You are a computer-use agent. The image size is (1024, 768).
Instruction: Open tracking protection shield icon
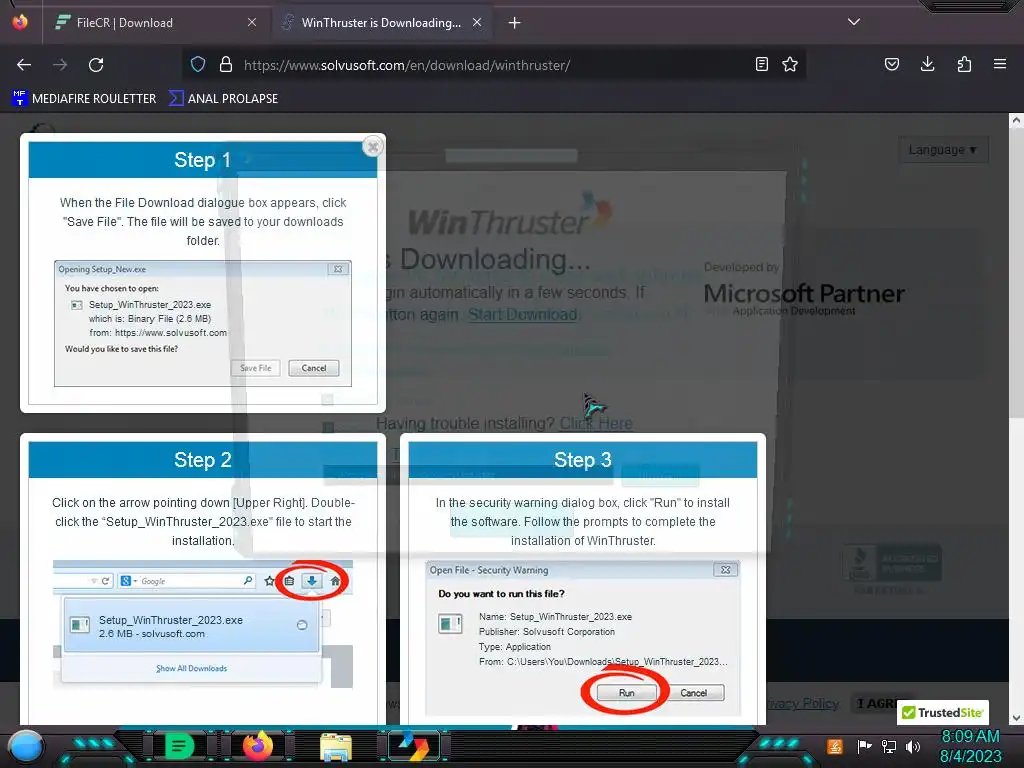pyautogui.click(x=198, y=64)
